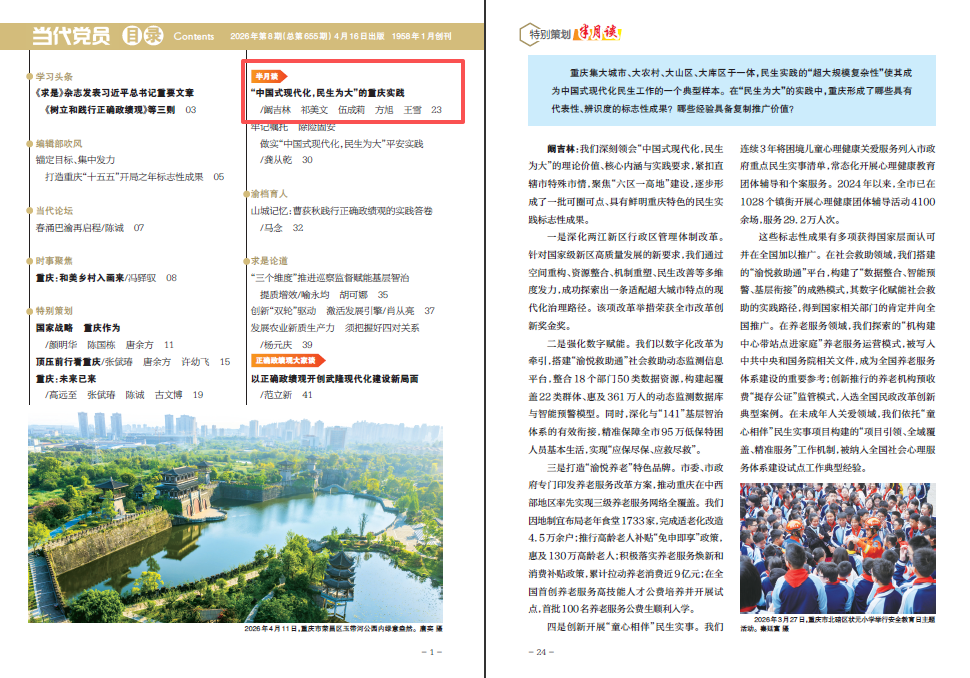This screenshot has width=970, height=678.
Task: Open article 国家战略 重庆作为
Action: coord(77,327)
